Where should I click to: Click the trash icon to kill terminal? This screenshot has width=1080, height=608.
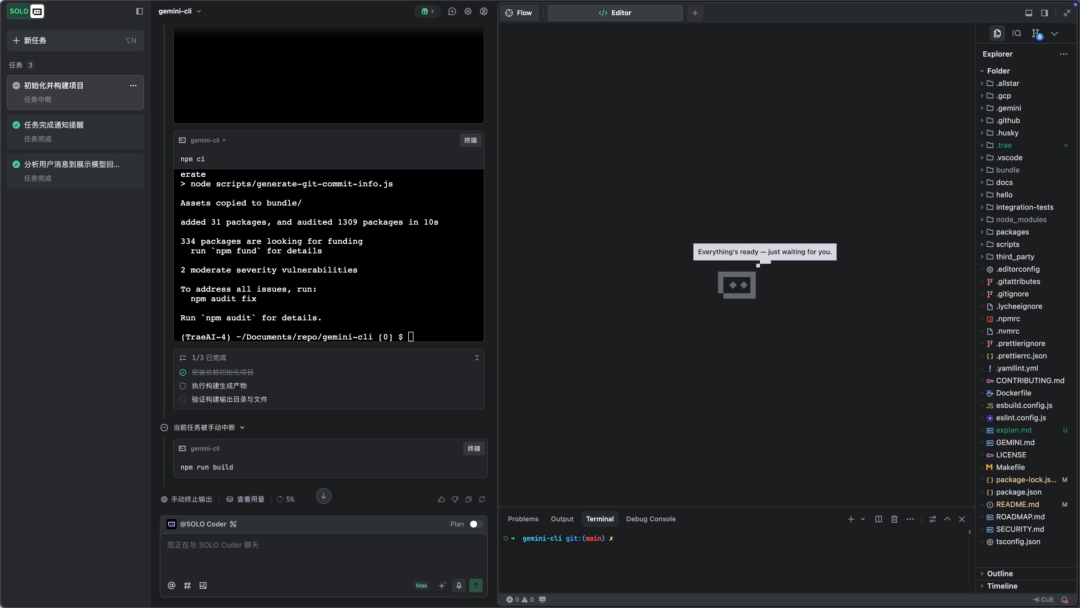pos(894,519)
